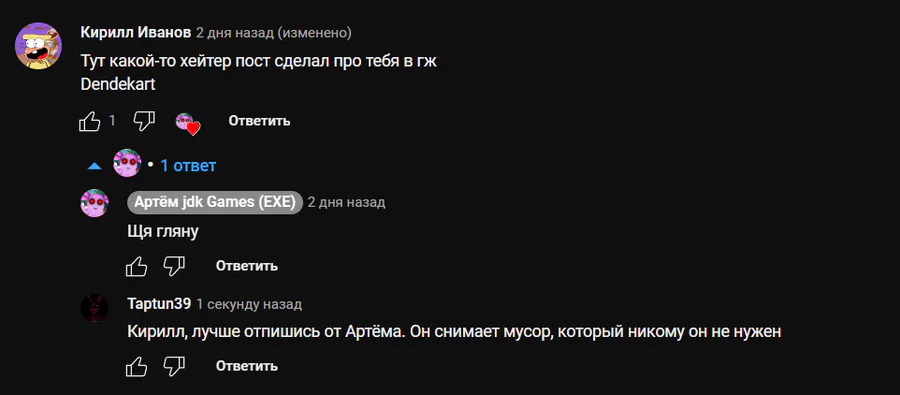Open Кирилл Иванов channel name link
Viewport: 900px width, 395px height.
[x=135, y=33]
